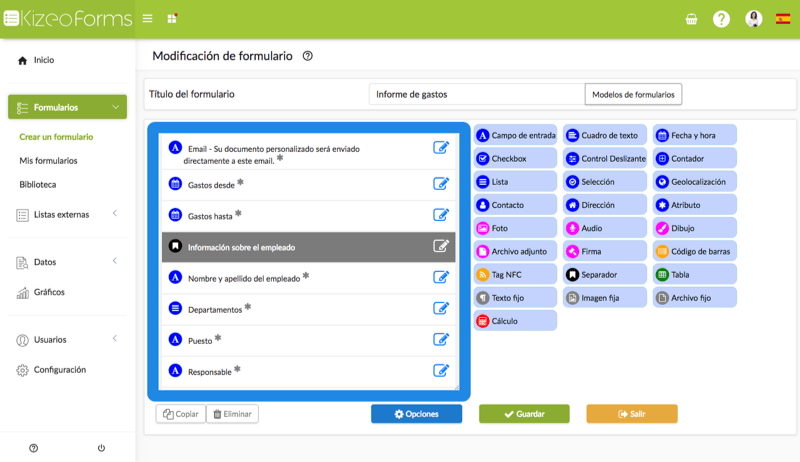Screen dimensions: 800x462
Task: Click the Copiar button
Action: coord(181,414)
